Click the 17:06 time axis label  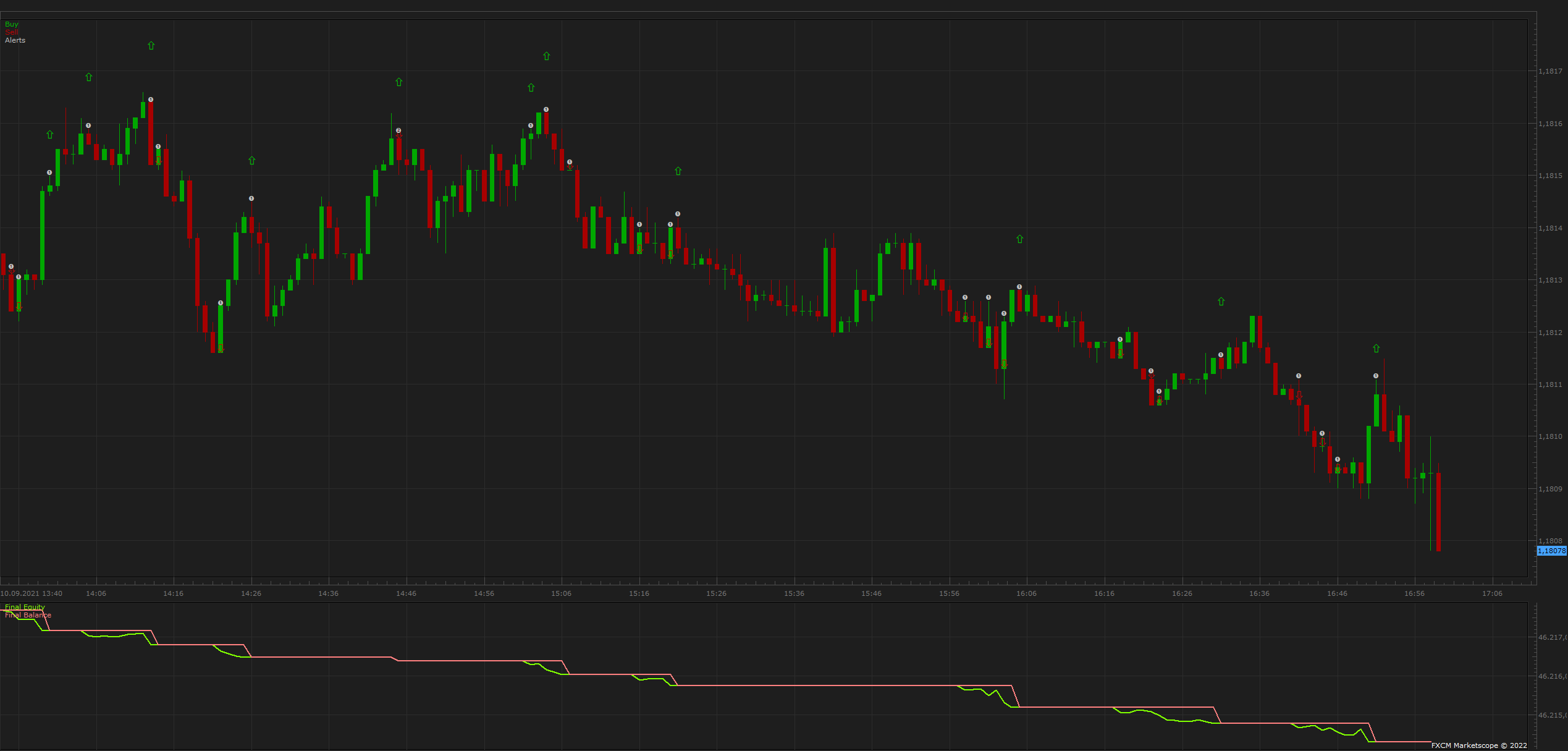(1492, 593)
